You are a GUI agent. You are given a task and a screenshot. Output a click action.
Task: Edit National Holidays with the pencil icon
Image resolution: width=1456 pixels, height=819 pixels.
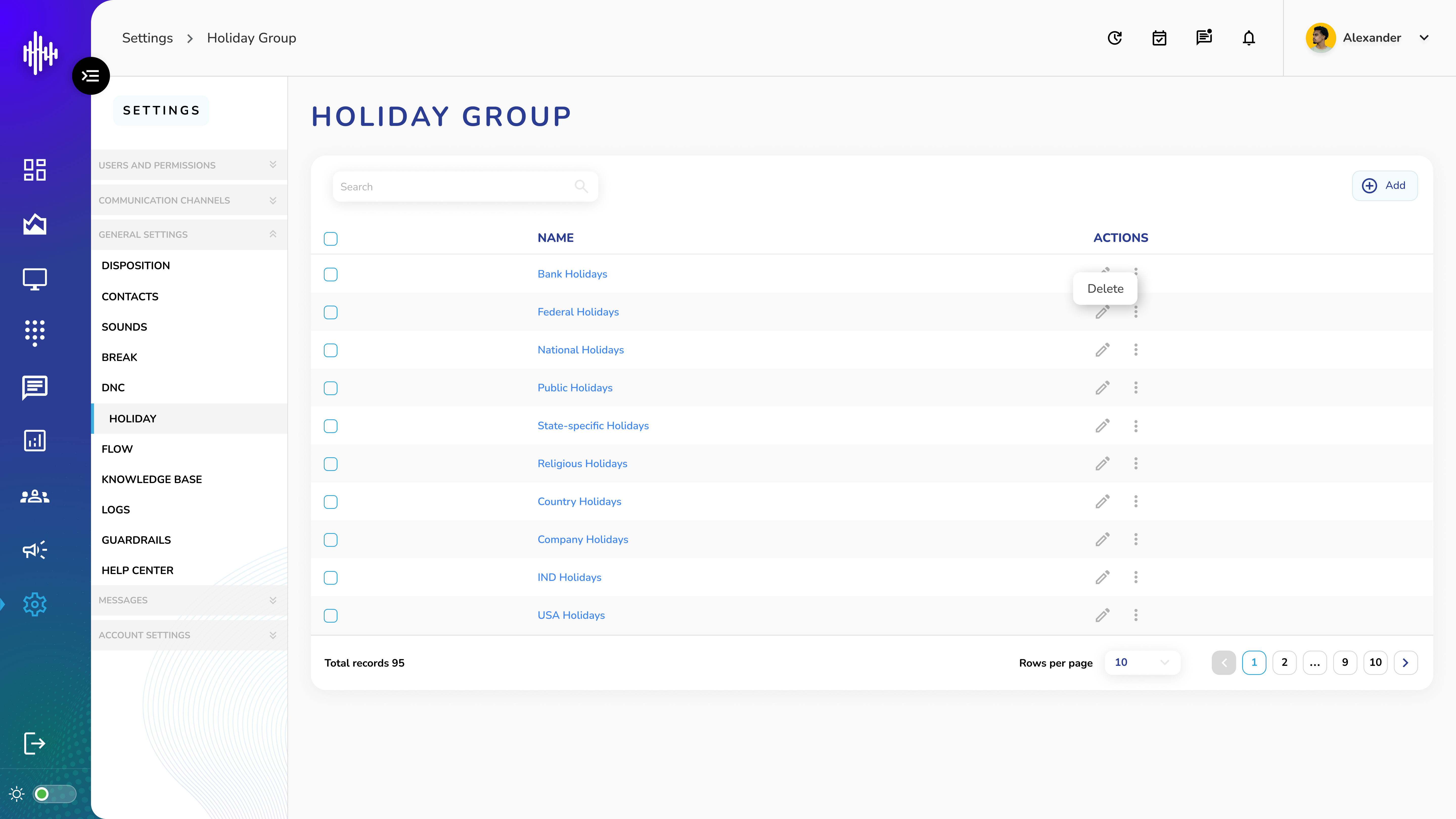pyautogui.click(x=1102, y=350)
